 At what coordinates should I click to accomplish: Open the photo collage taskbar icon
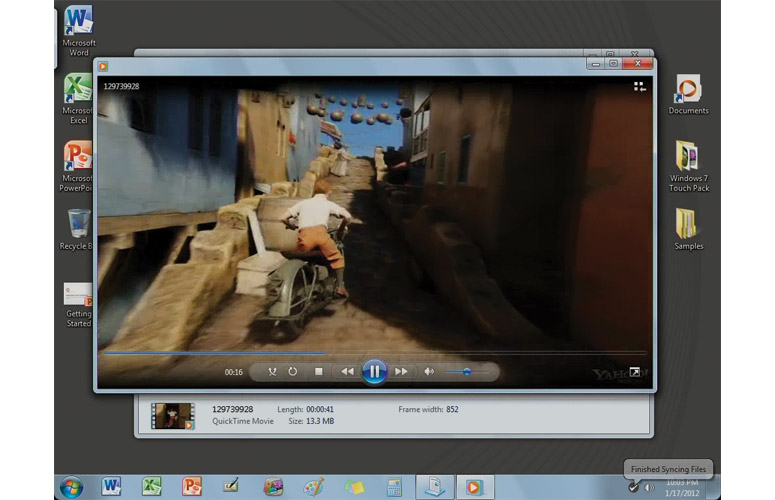coord(273,487)
